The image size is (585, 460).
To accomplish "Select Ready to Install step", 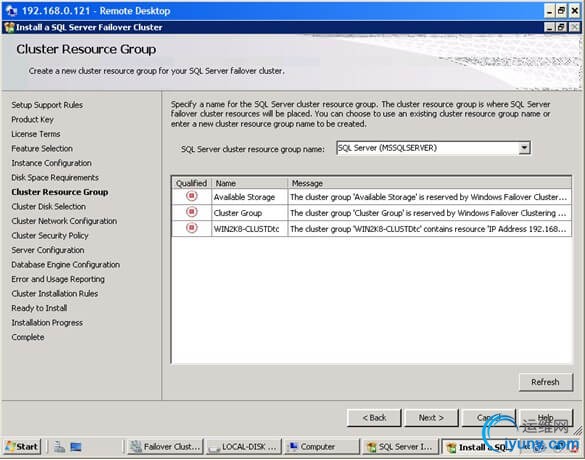I will pos(39,308).
